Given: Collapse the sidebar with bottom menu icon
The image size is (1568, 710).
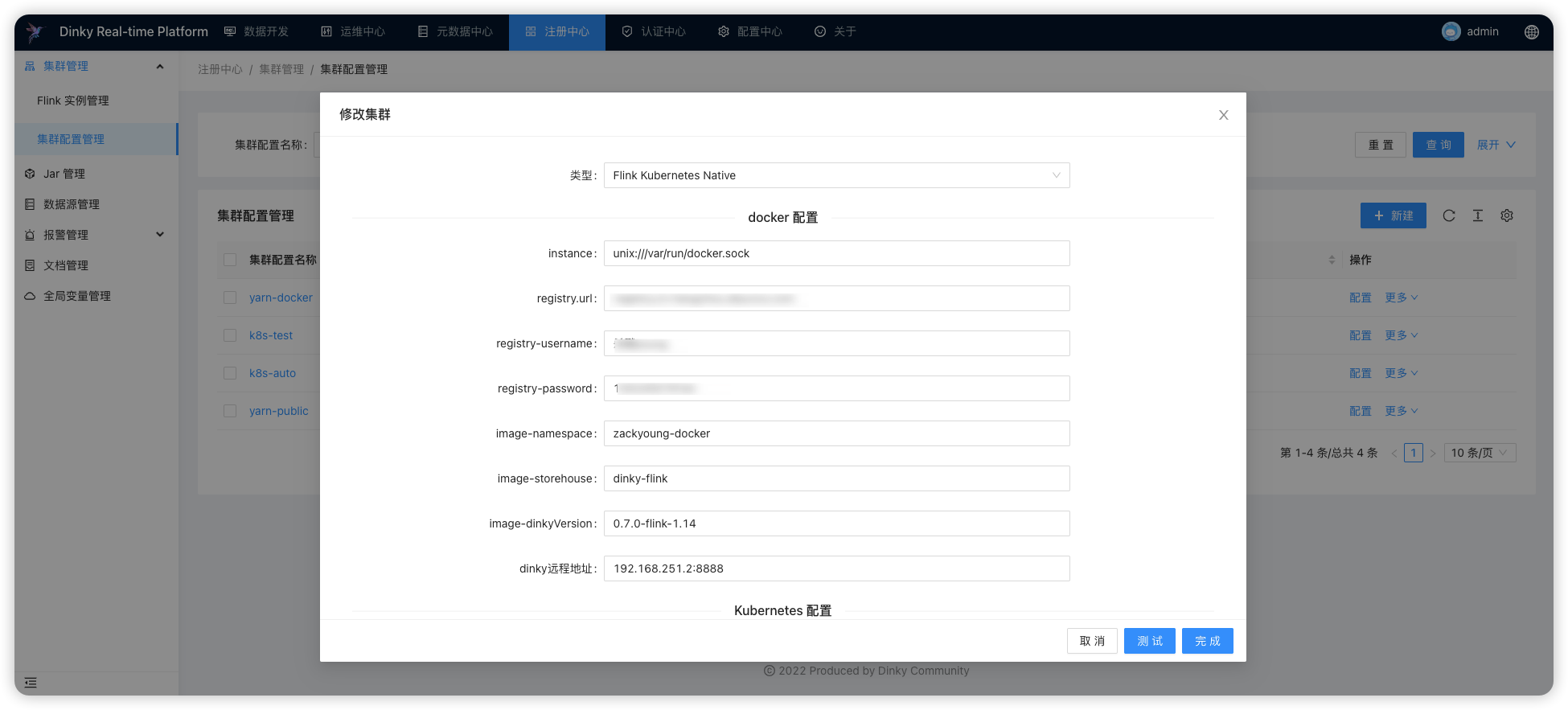Looking at the screenshot, I should click(x=31, y=683).
